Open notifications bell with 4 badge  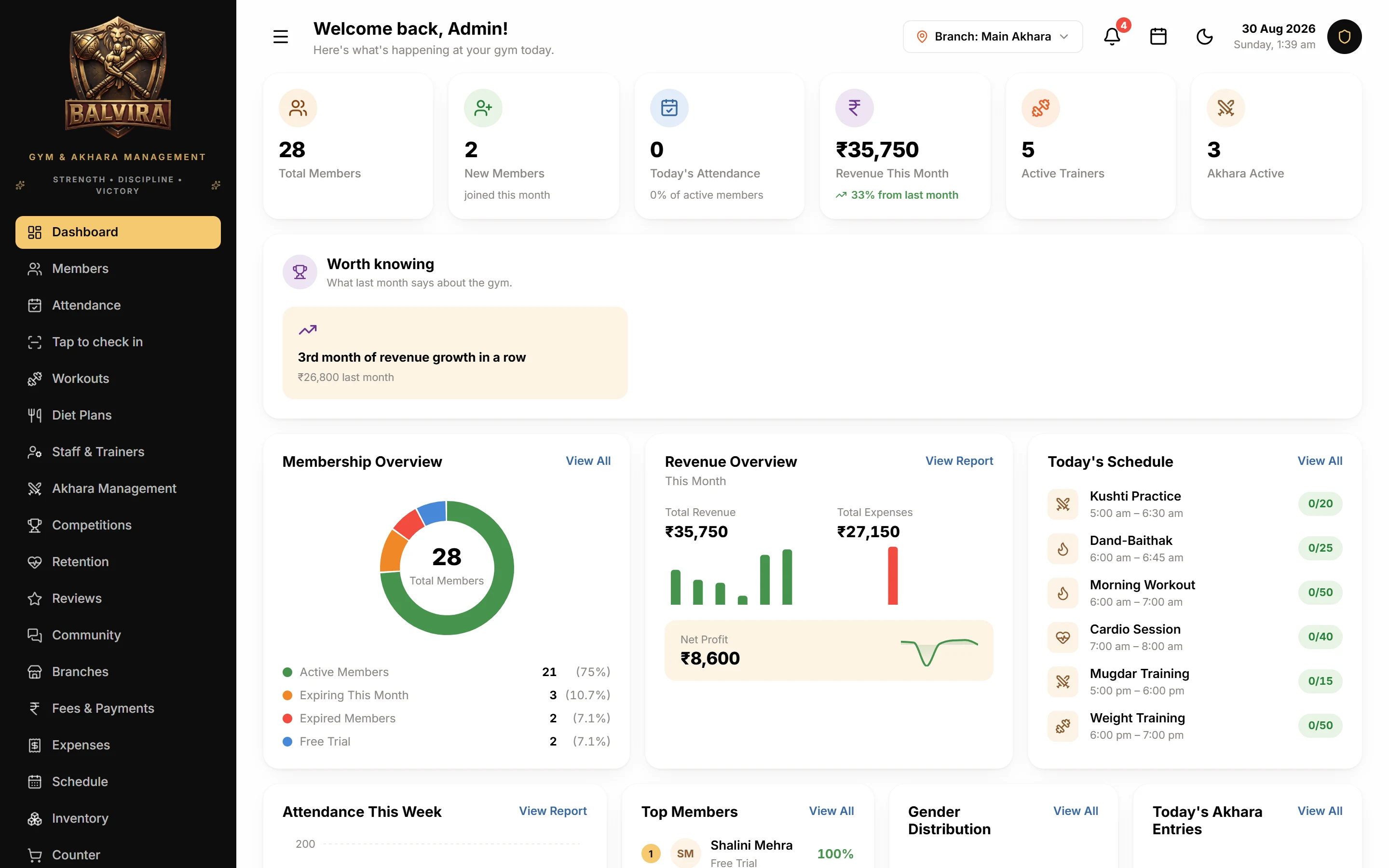(1112, 37)
